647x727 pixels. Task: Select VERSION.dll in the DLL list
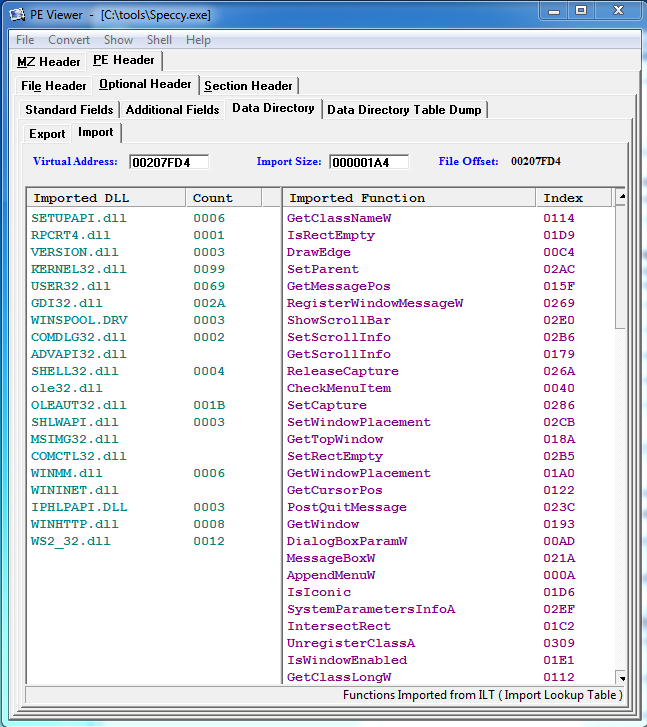pos(75,252)
